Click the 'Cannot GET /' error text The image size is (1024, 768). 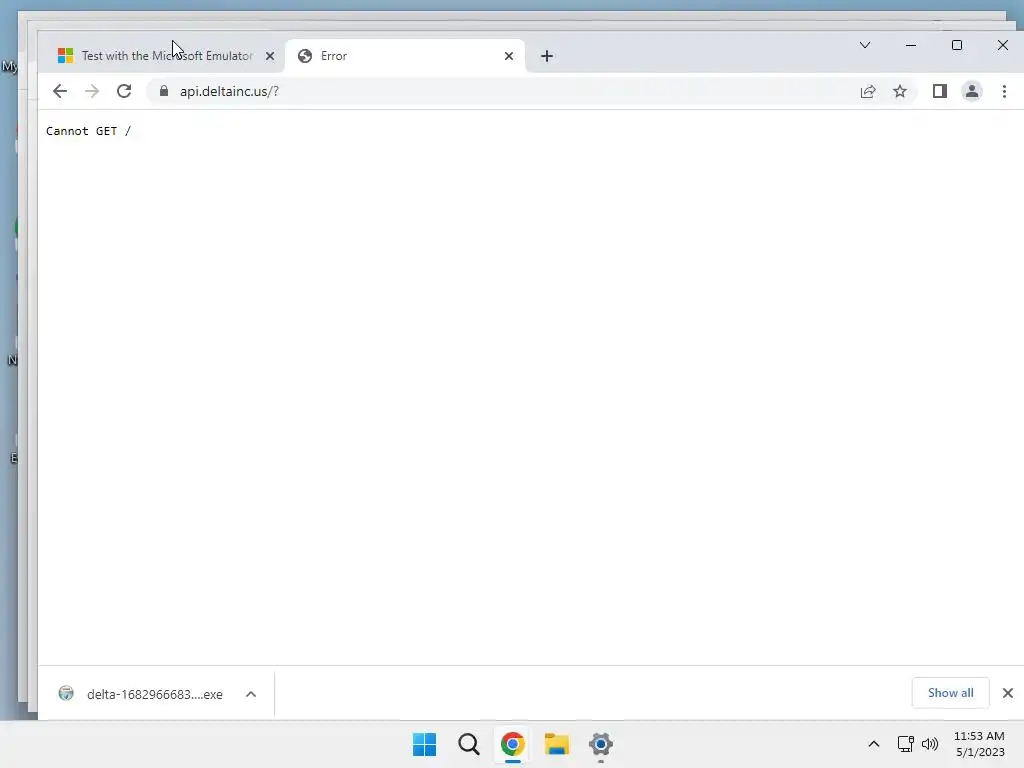88,131
